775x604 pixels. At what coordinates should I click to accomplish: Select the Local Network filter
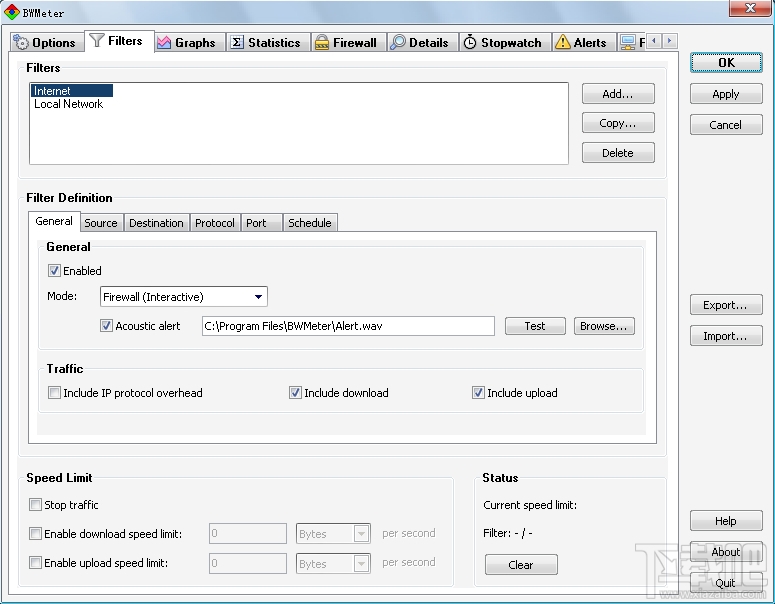coord(68,104)
